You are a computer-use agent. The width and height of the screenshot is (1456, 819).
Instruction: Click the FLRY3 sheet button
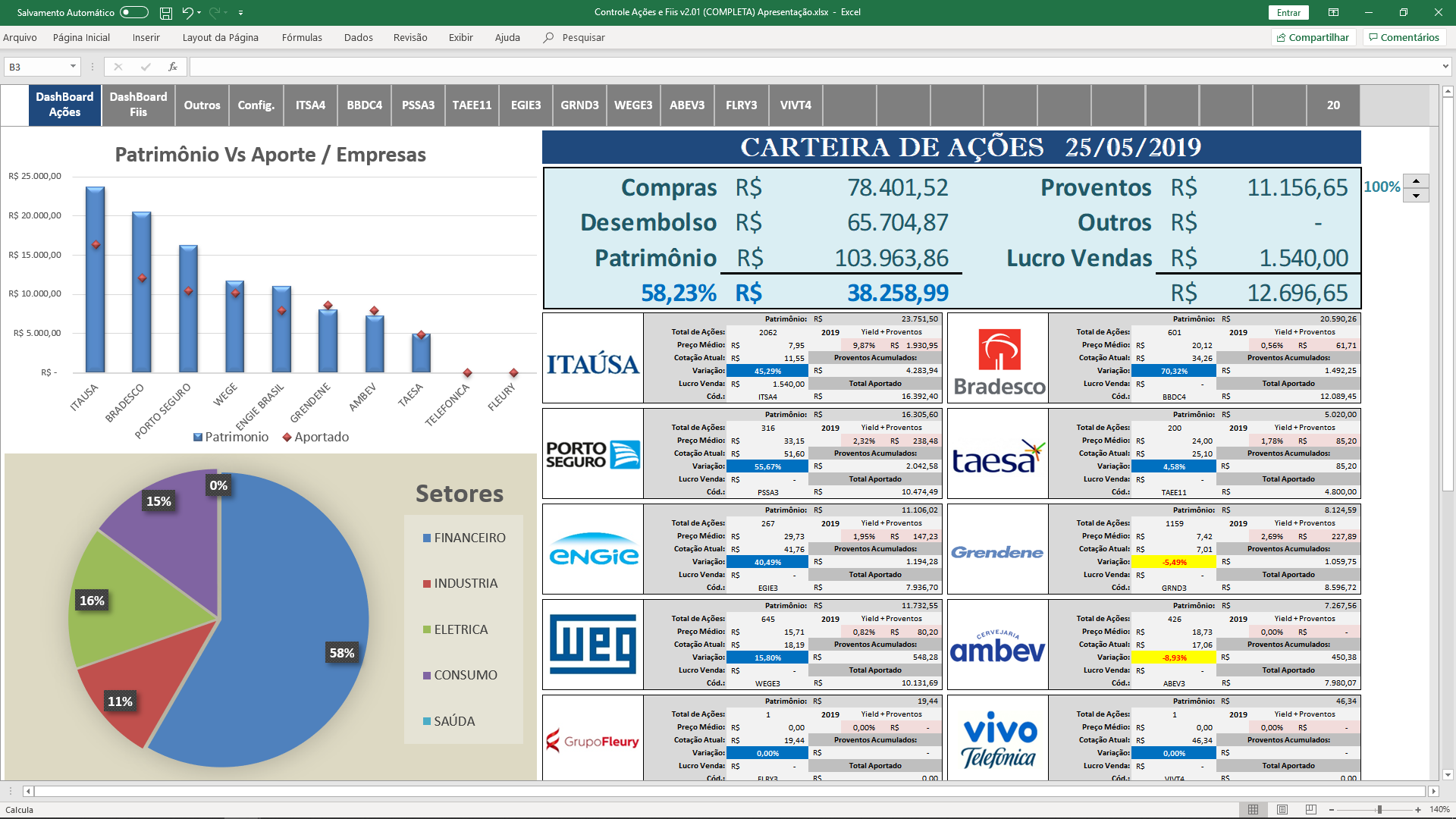[741, 105]
